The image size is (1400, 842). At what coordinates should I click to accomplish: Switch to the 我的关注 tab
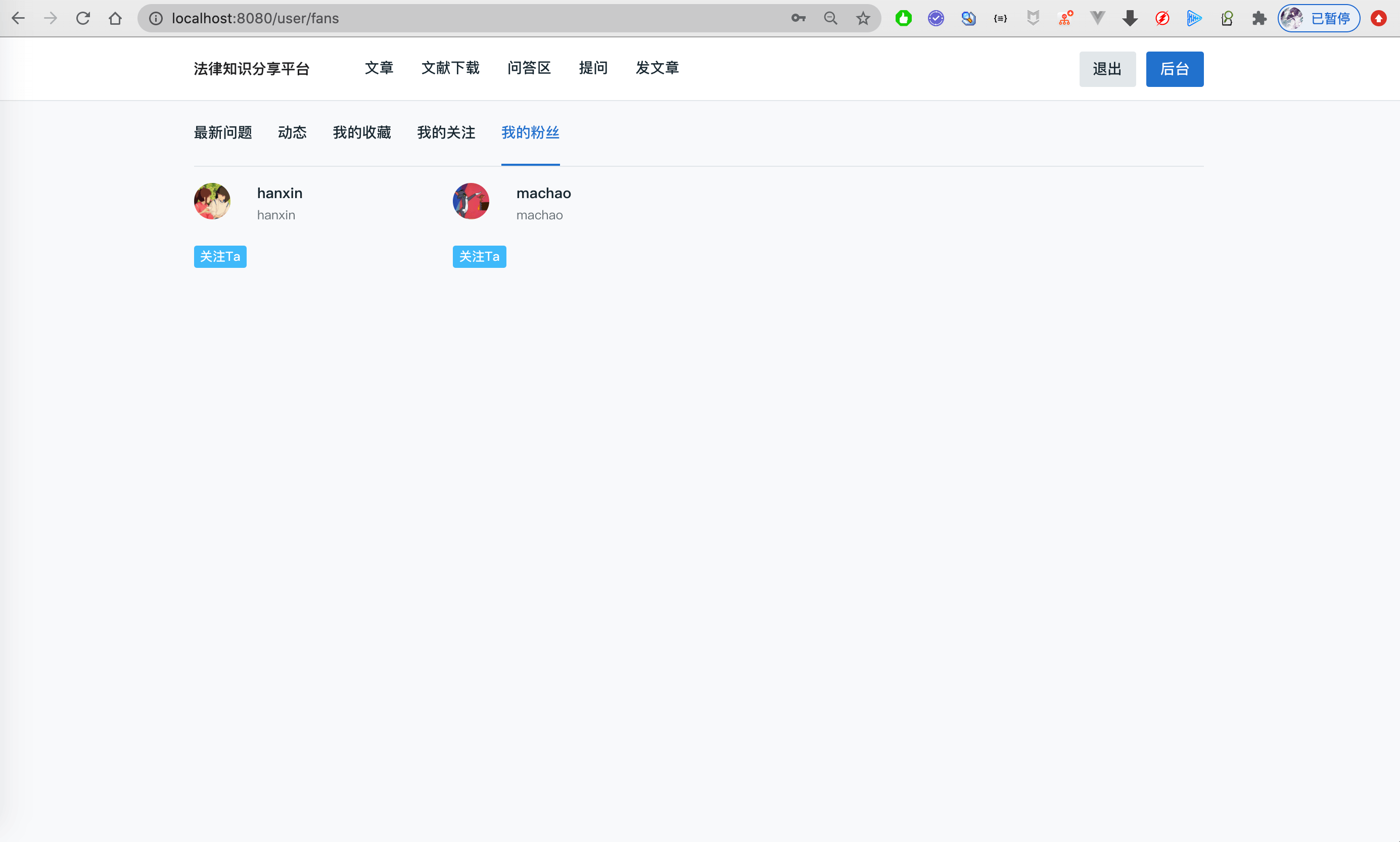[446, 132]
